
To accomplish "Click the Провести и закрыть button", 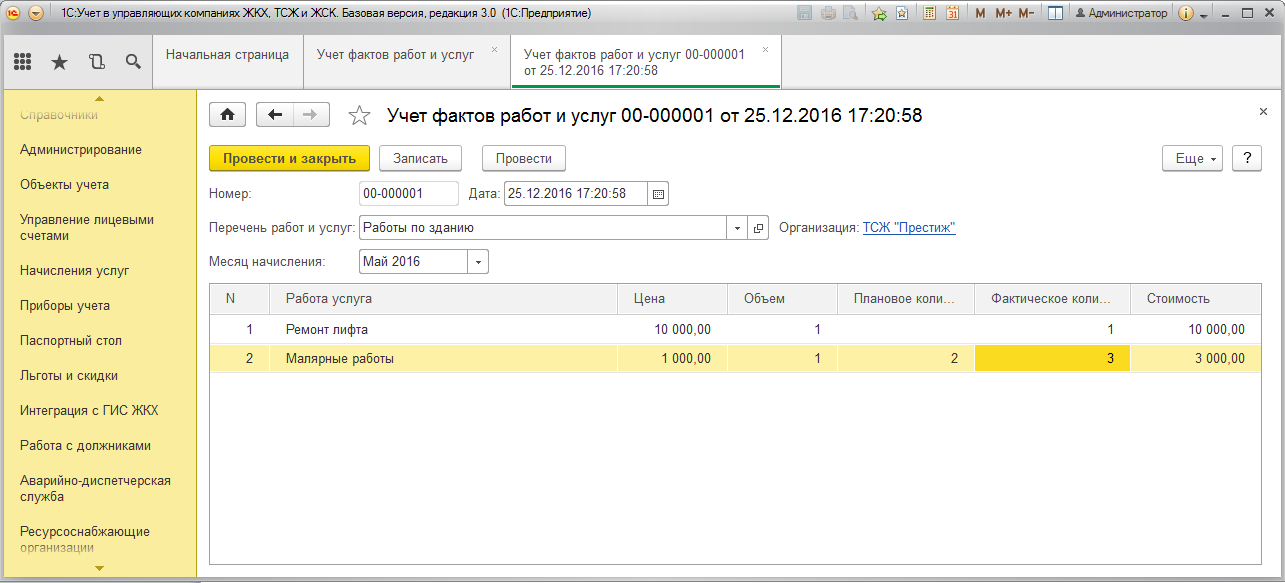I will 289,159.
